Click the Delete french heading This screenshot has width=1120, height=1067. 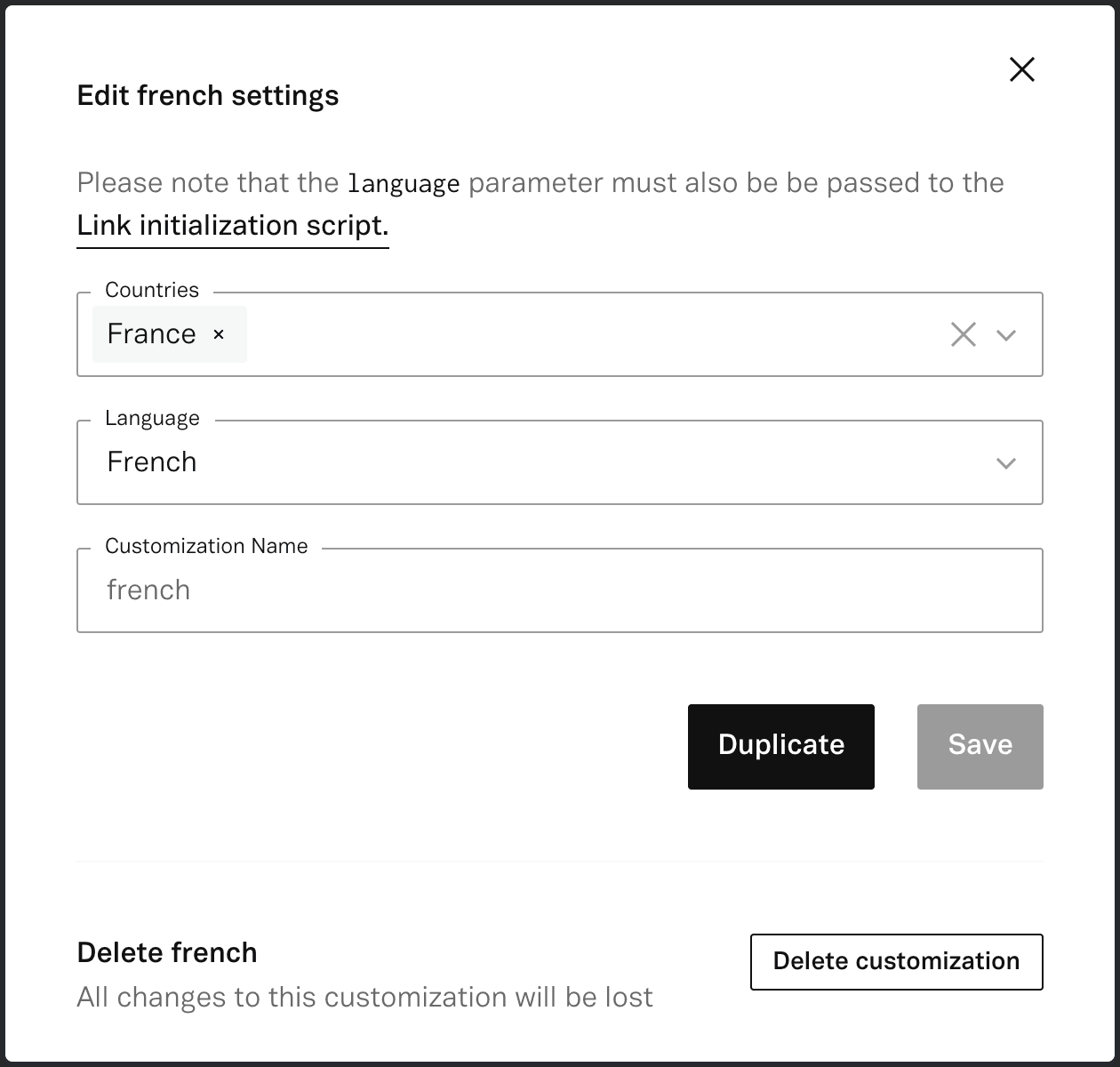167,952
